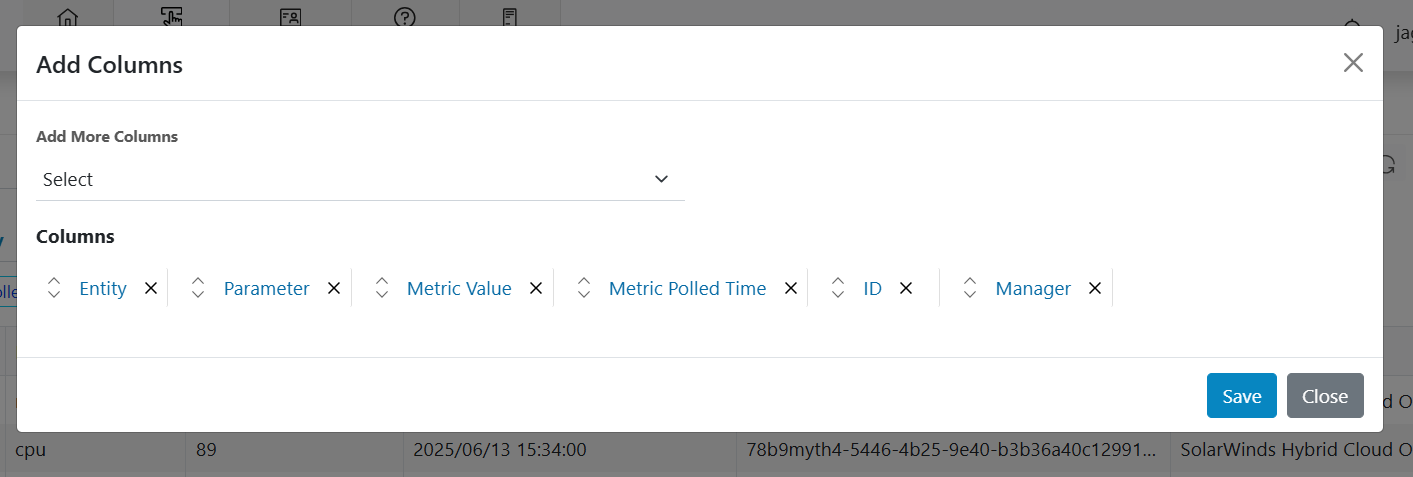Click the Metric Value column label
The height and width of the screenshot is (477, 1413).
[459, 288]
